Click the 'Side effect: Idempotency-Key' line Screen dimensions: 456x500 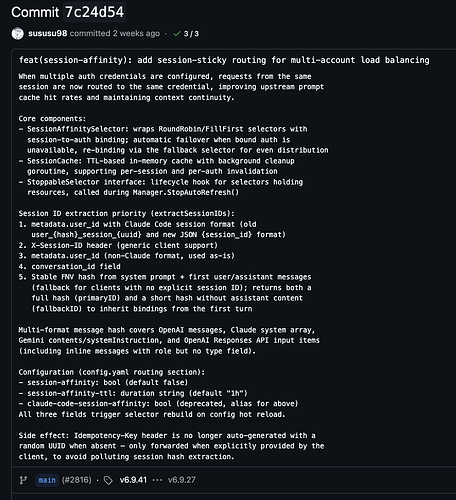tap(167, 435)
